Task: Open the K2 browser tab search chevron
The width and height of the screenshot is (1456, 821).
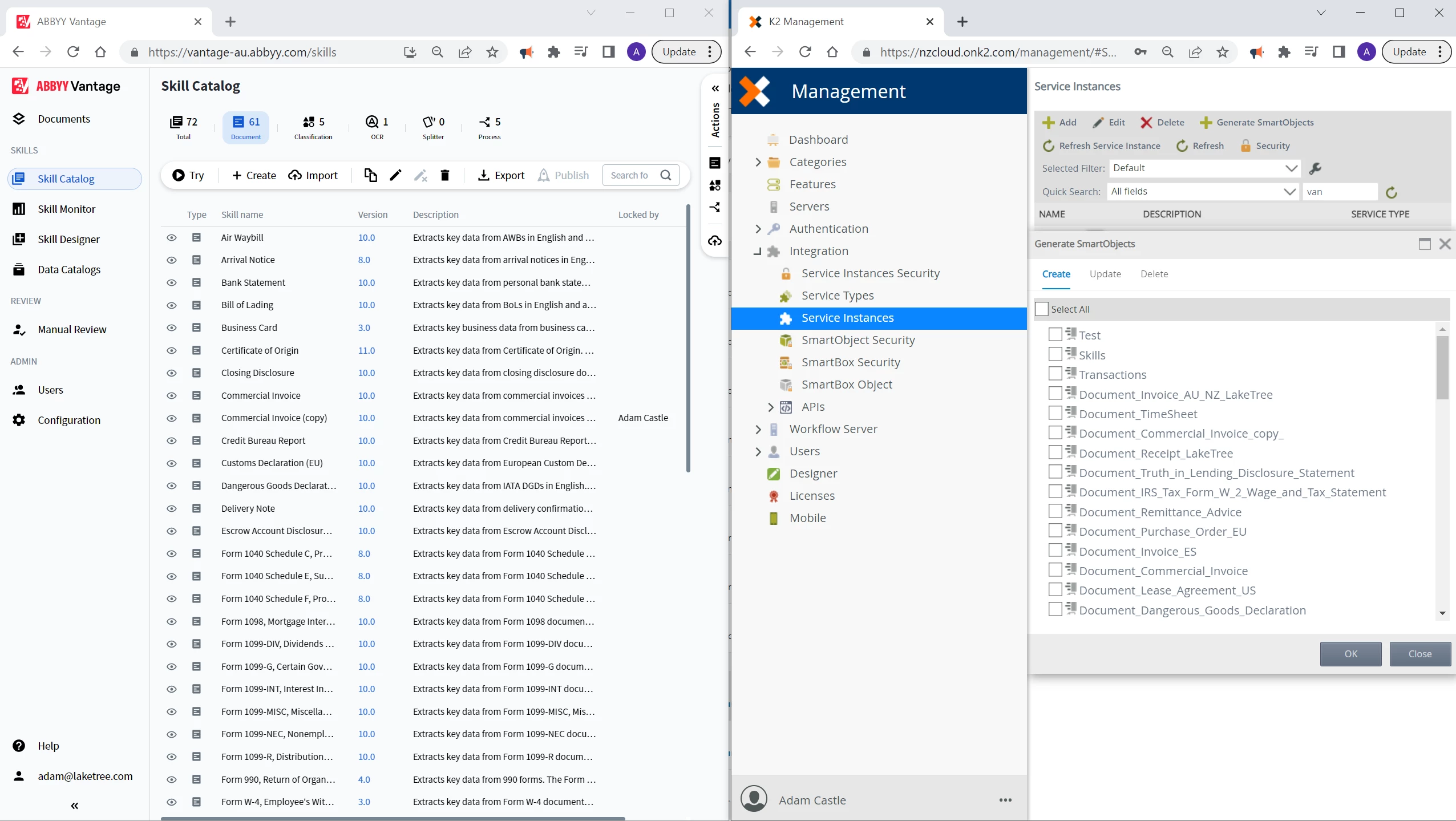Action: click(1321, 13)
